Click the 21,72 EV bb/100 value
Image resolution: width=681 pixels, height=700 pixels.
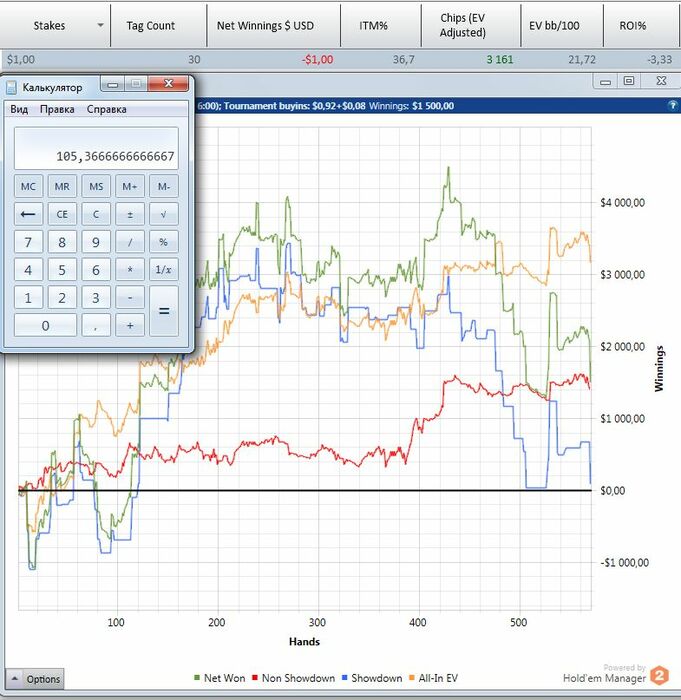pyautogui.click(x=581, y=59)
